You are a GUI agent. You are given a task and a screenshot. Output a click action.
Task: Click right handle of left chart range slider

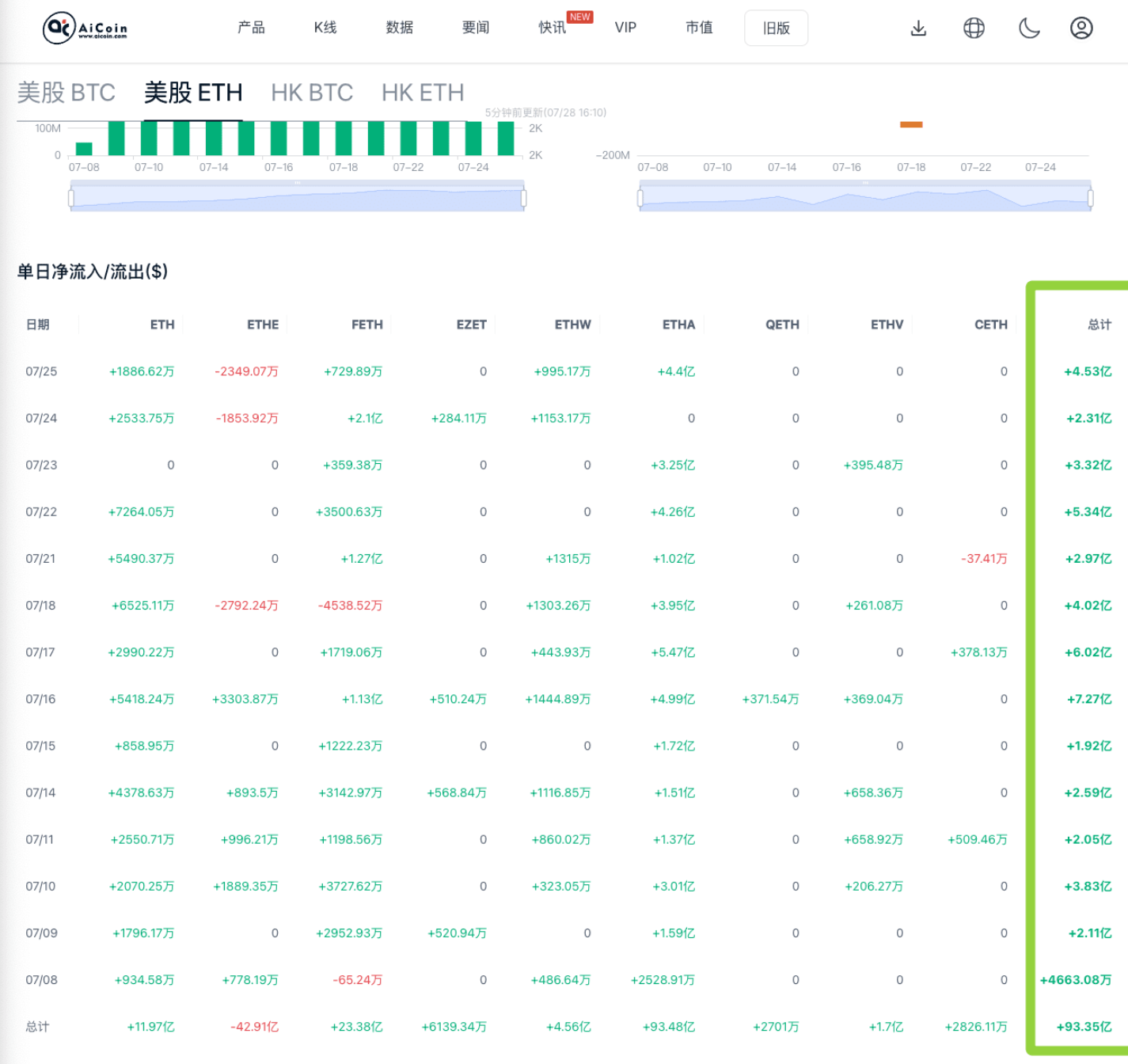pyautogui.click(x=523, y=198)
